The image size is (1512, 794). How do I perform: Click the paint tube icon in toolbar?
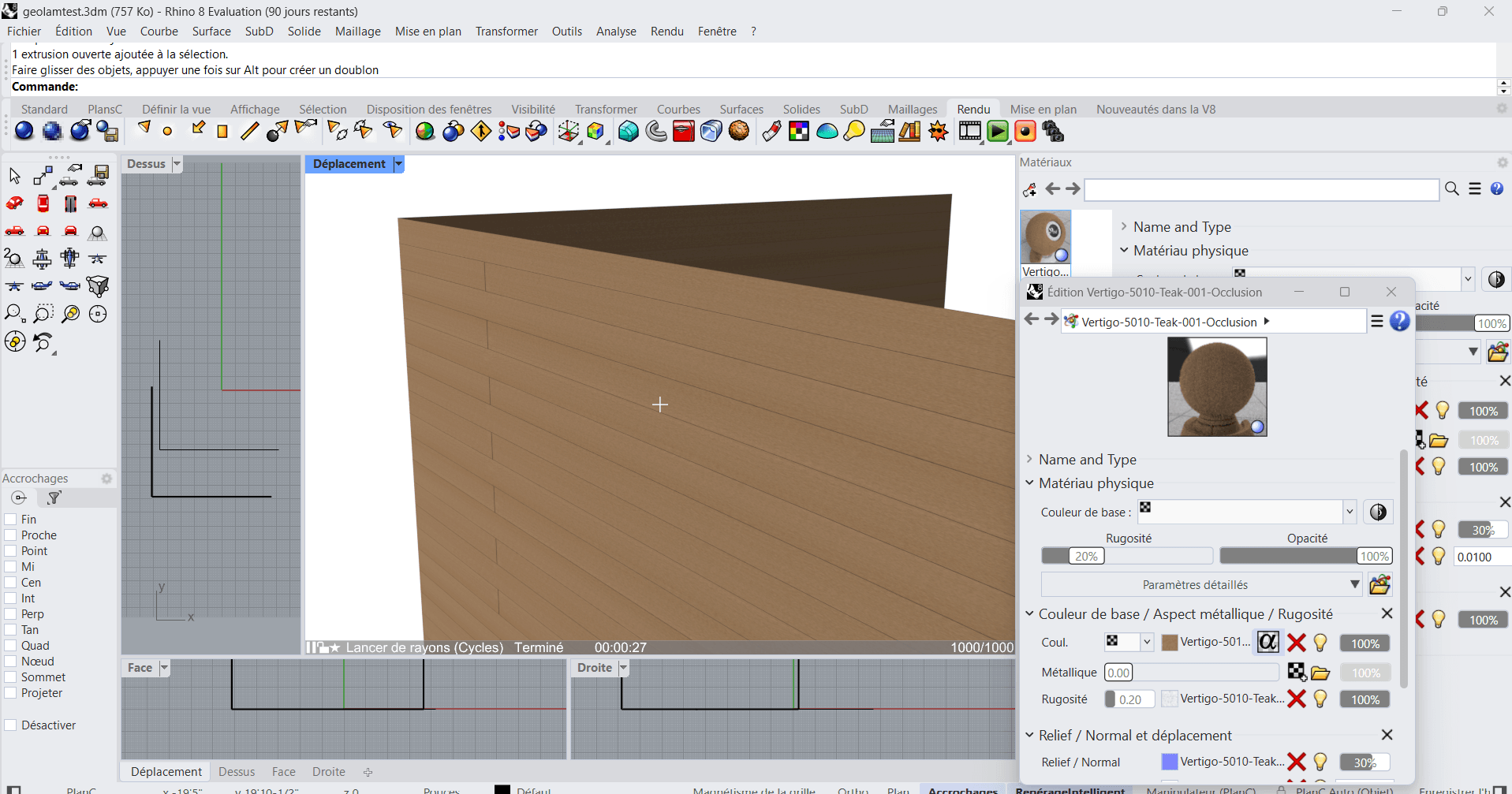[771, 132]
